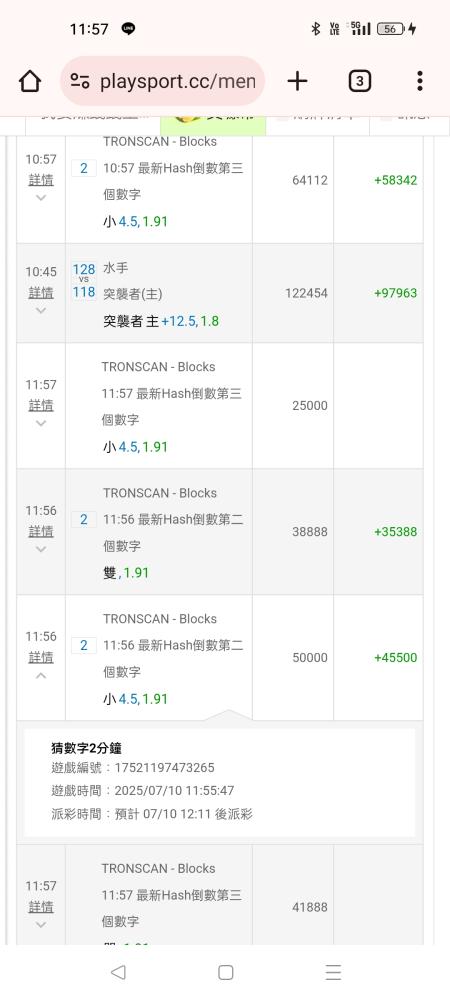This screenshot has width=450, height=1000.
Task: Expand the 10:57 bet row chevron
Action: pos(41,198)
